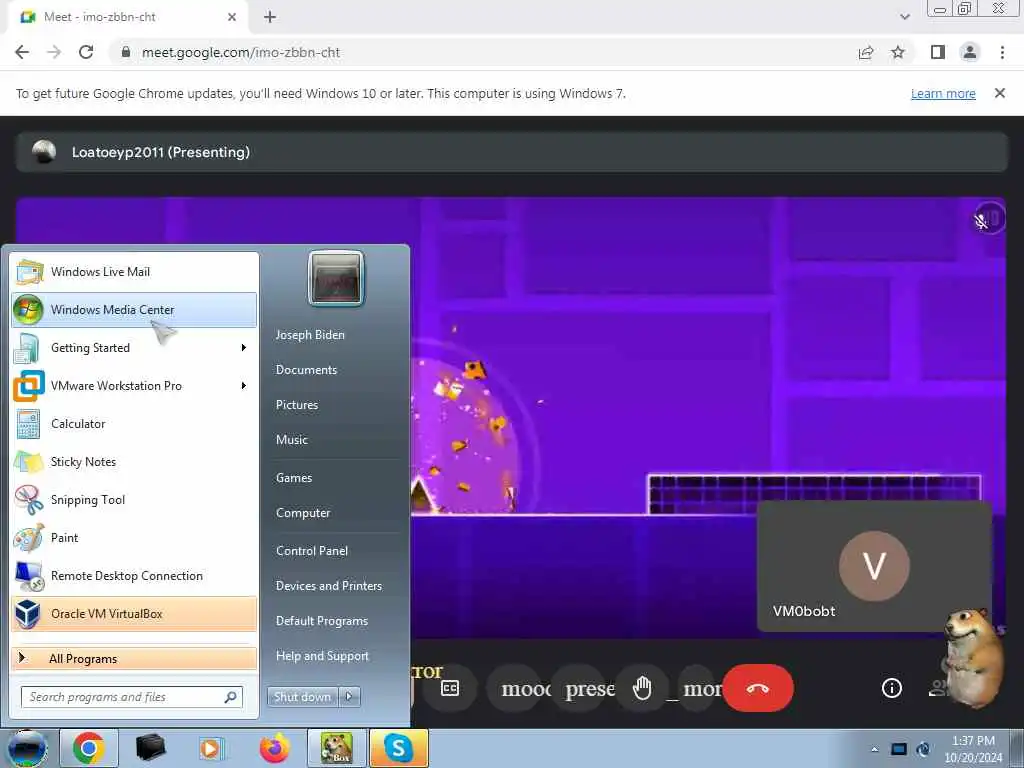Image resolution: width=1024 pixels, height=768 pixels.
Task: Click the search magnifier icon in Start menu
Action: (x=230, y=697)
